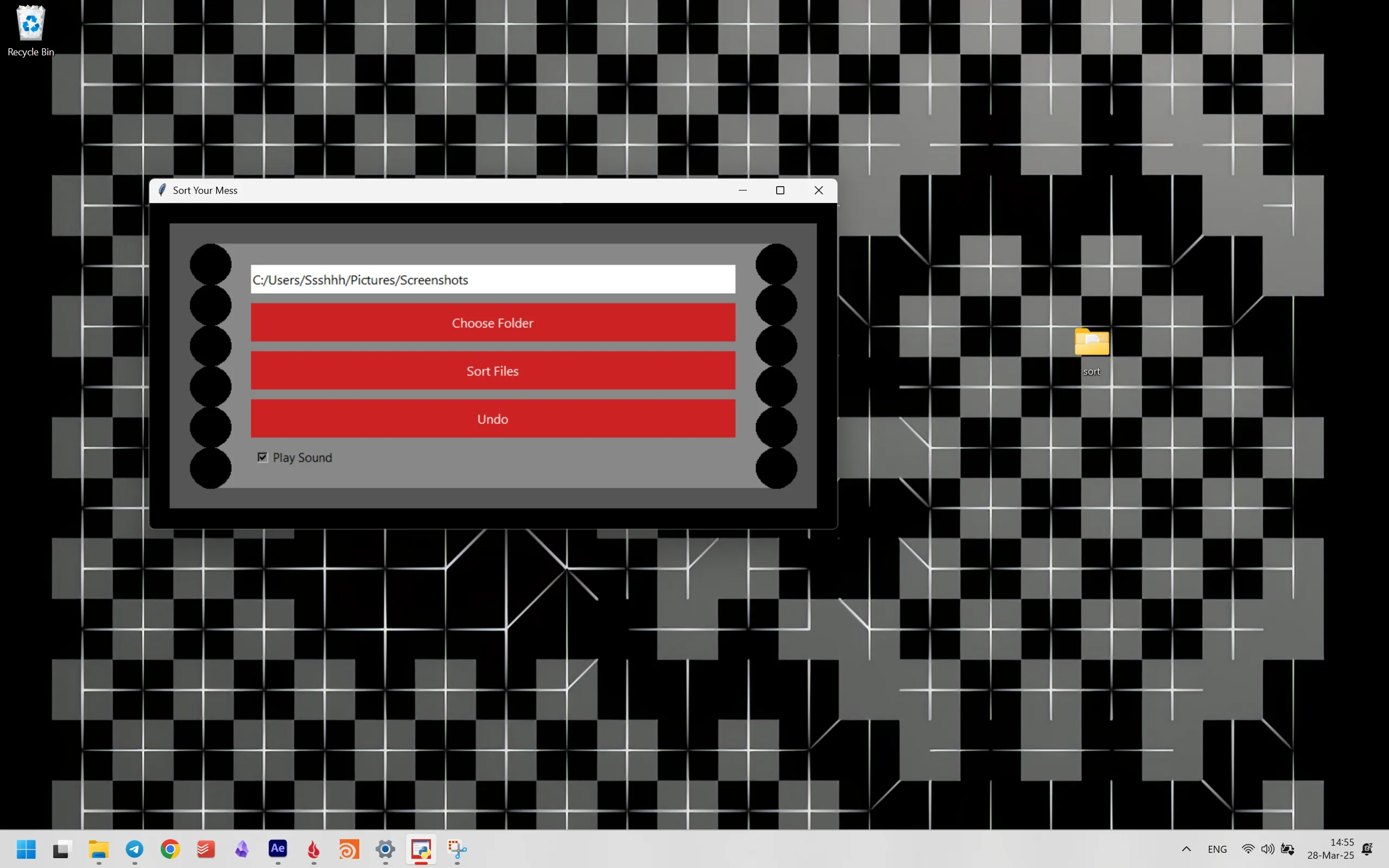Switch to Adobe After Effects in taskbar
1389x868 pixels.
(278, 849)
